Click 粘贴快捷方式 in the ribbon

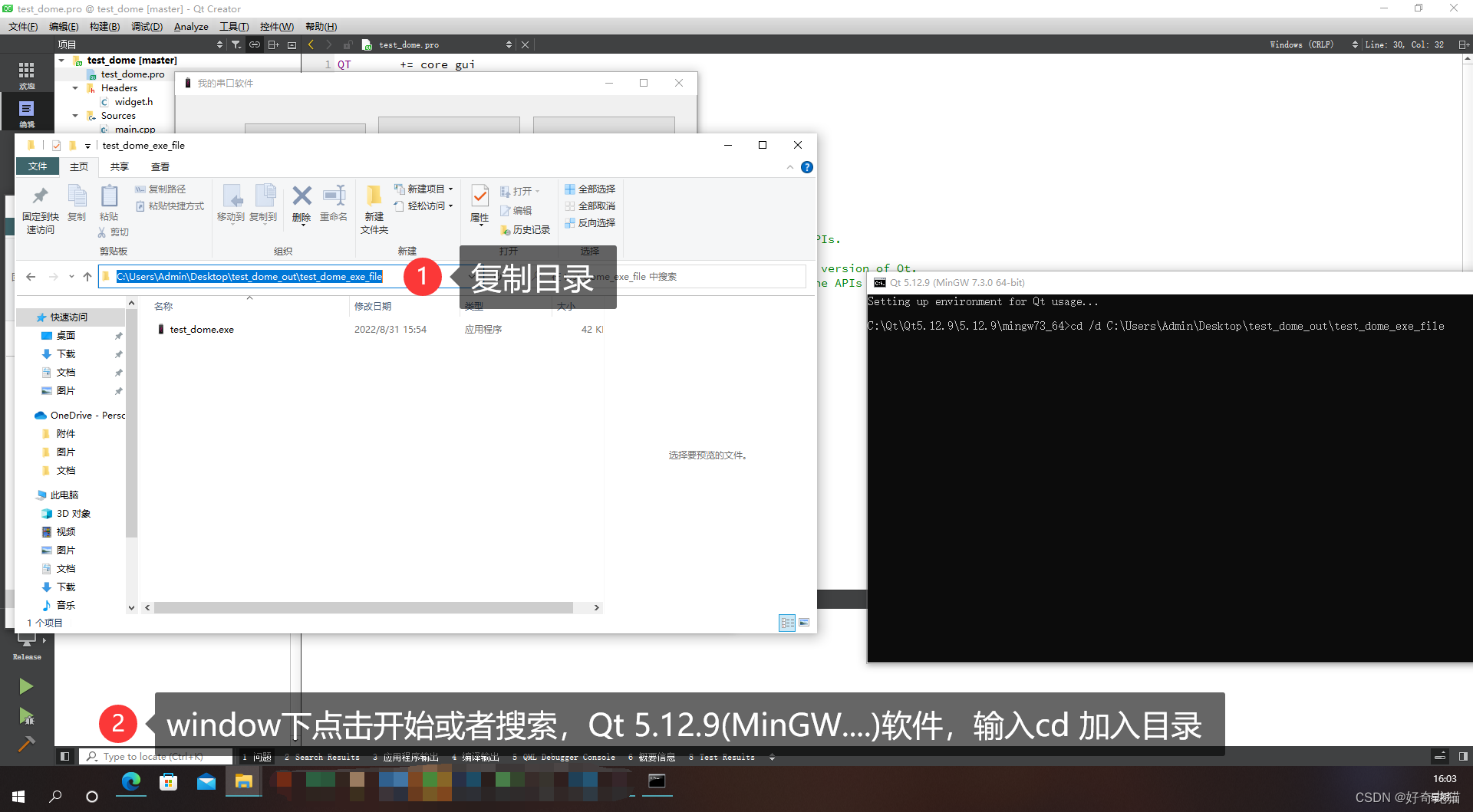(x=170, y=206)
